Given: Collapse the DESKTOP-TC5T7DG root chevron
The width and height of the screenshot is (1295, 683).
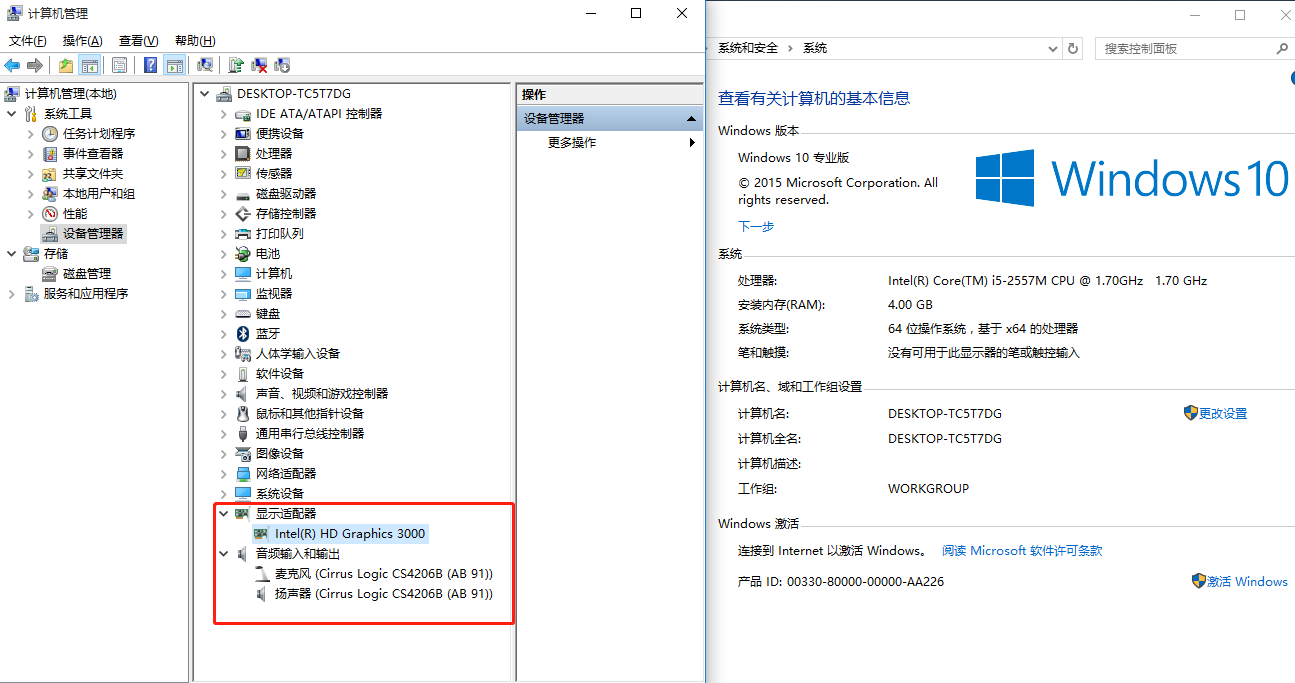Looking at the screenshot, I should pyautogui.click(x=204, y=93).
